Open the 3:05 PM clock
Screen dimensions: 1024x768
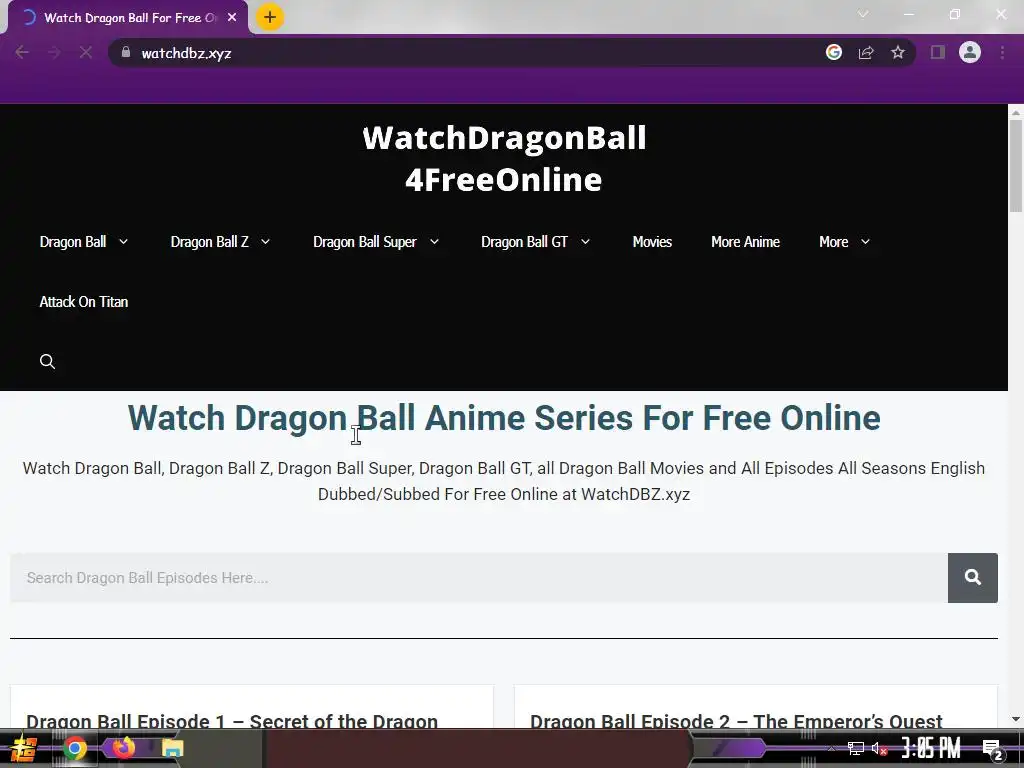point(931,748)
